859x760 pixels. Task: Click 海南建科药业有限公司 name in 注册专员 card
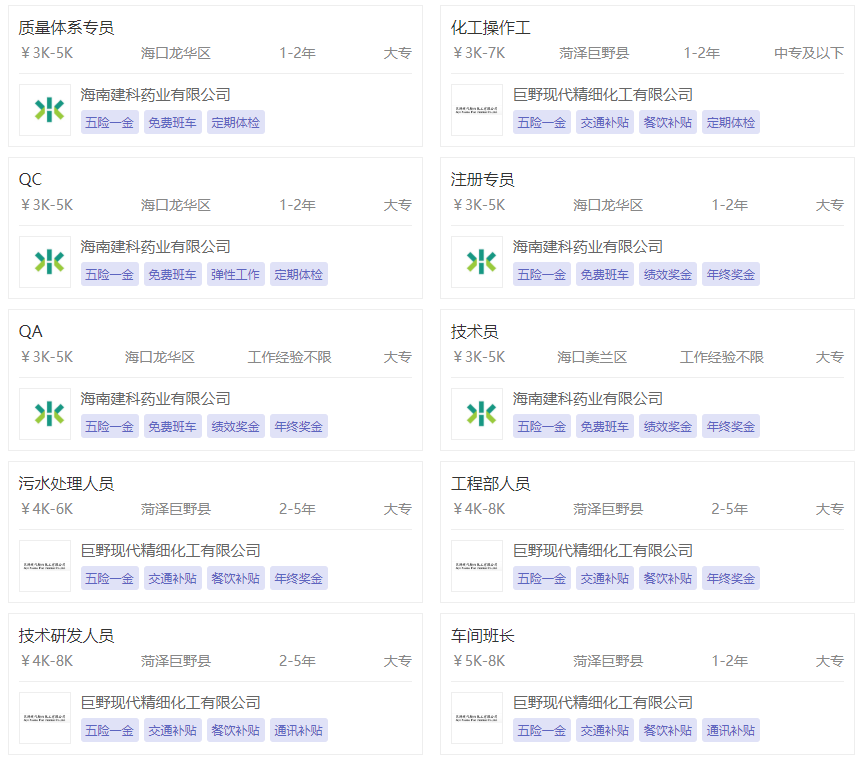click(x=588, y=247)
